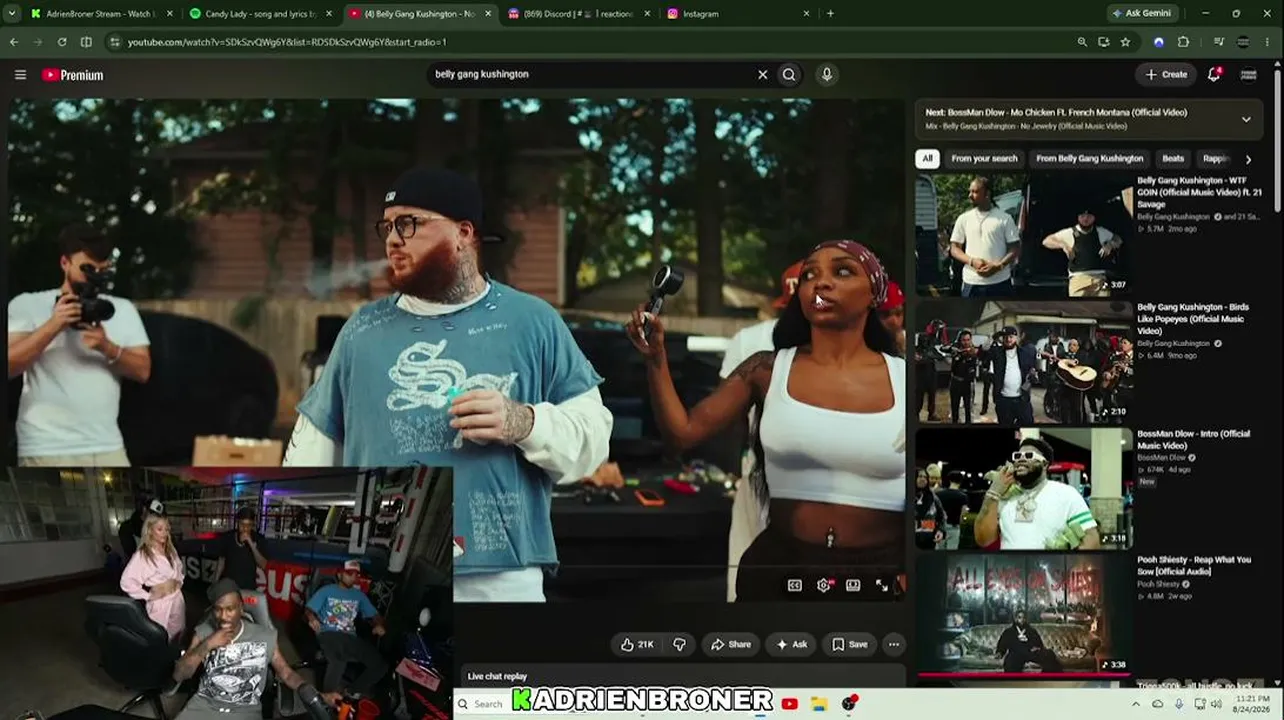Click the Create button
Screen dimensions: 1284x720
1166,74
